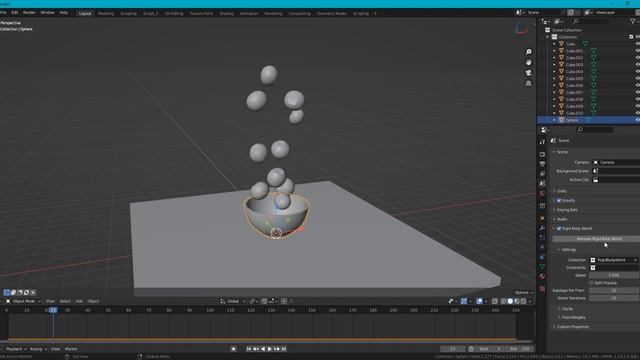640x360 pixels.
Task: Hide Cube in outliner via eye icon
Action: pos(637,44)
